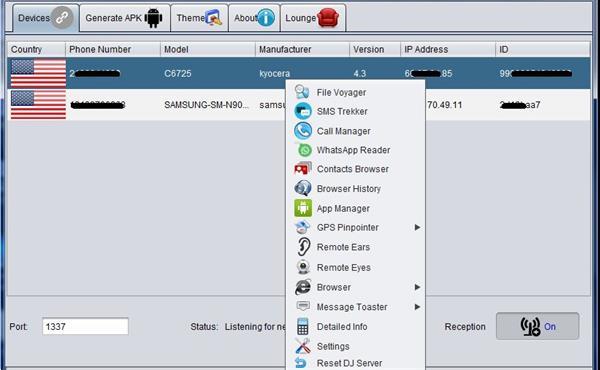Screen dimensions: 600x370
Task: Click the Remote Ears ear icon
Action: click(x=303, y=247)
